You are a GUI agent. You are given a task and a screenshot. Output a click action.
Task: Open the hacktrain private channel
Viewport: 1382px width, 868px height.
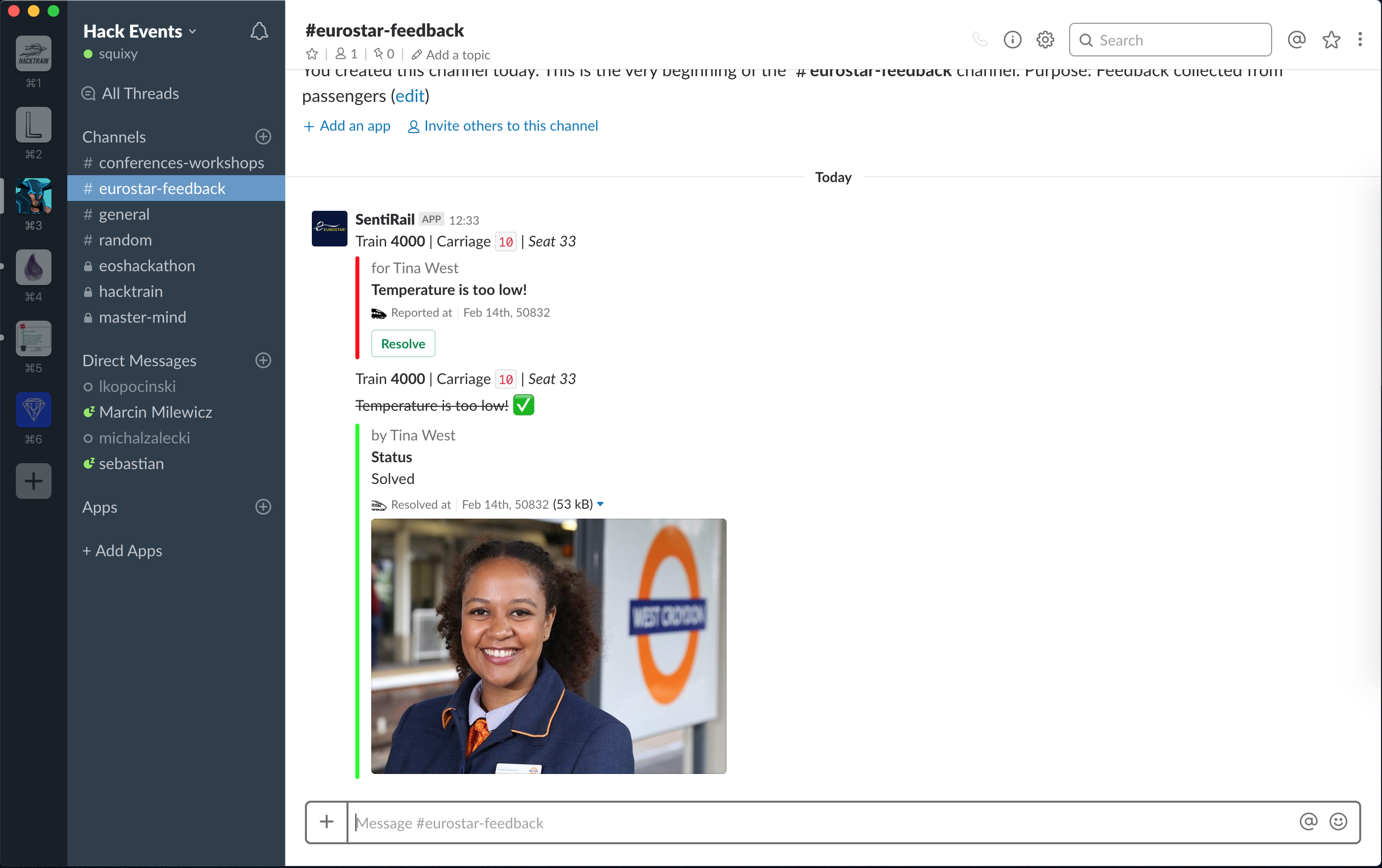click(x=130, y=291)
